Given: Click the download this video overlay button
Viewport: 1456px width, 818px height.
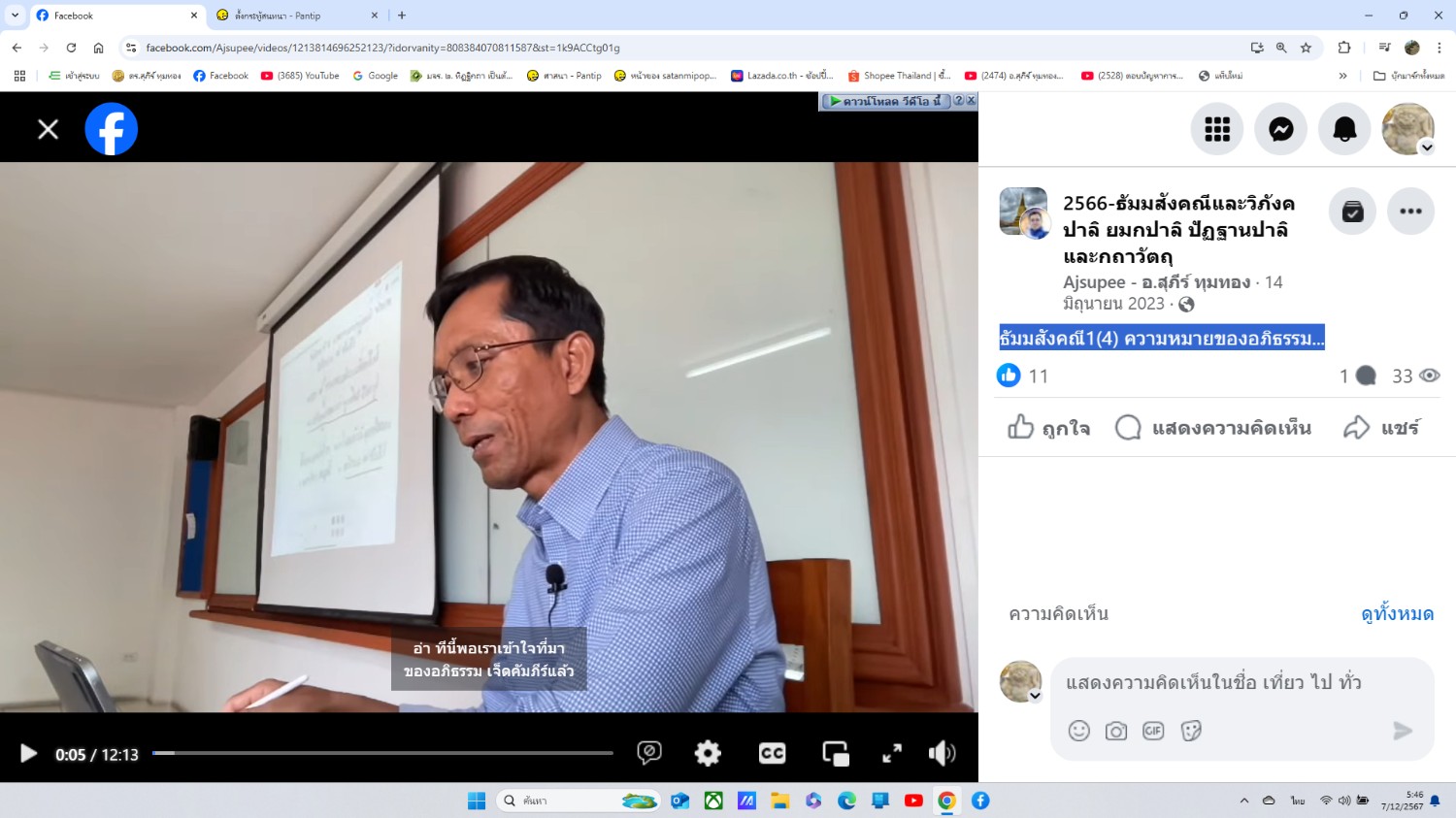Looking at the screenshot, I should pos(885,101).
